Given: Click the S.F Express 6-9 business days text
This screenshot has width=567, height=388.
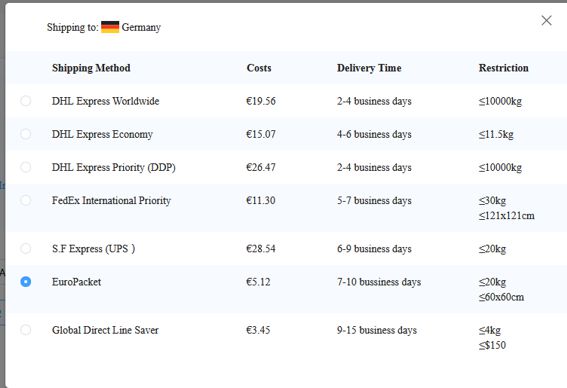Looking at the screenshot, I should [374, 249].
